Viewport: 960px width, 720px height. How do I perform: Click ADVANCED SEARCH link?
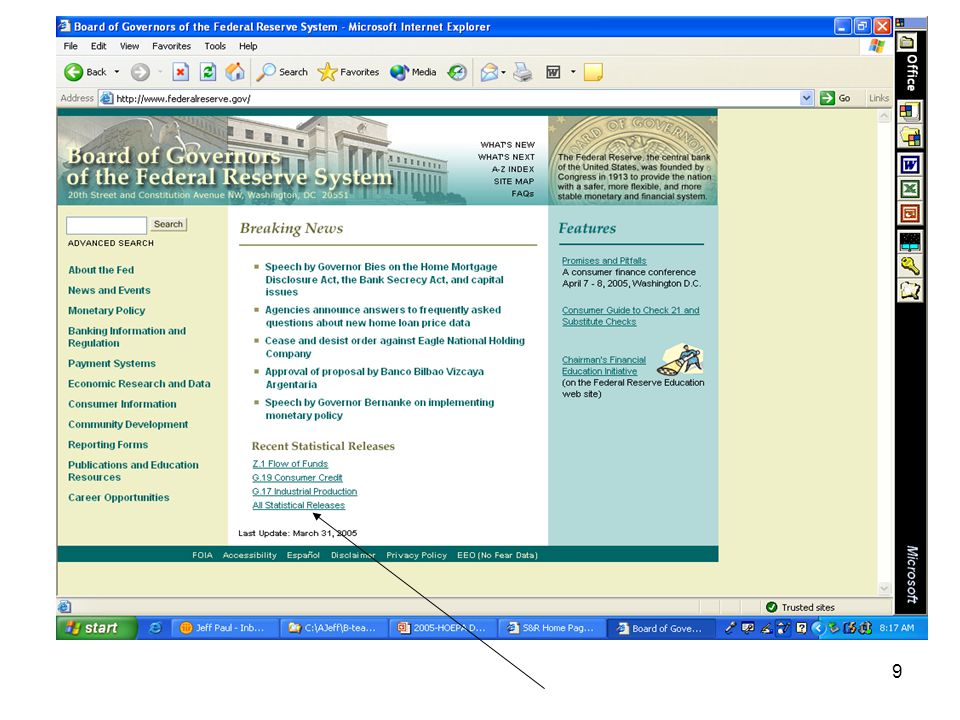point(111,243)
